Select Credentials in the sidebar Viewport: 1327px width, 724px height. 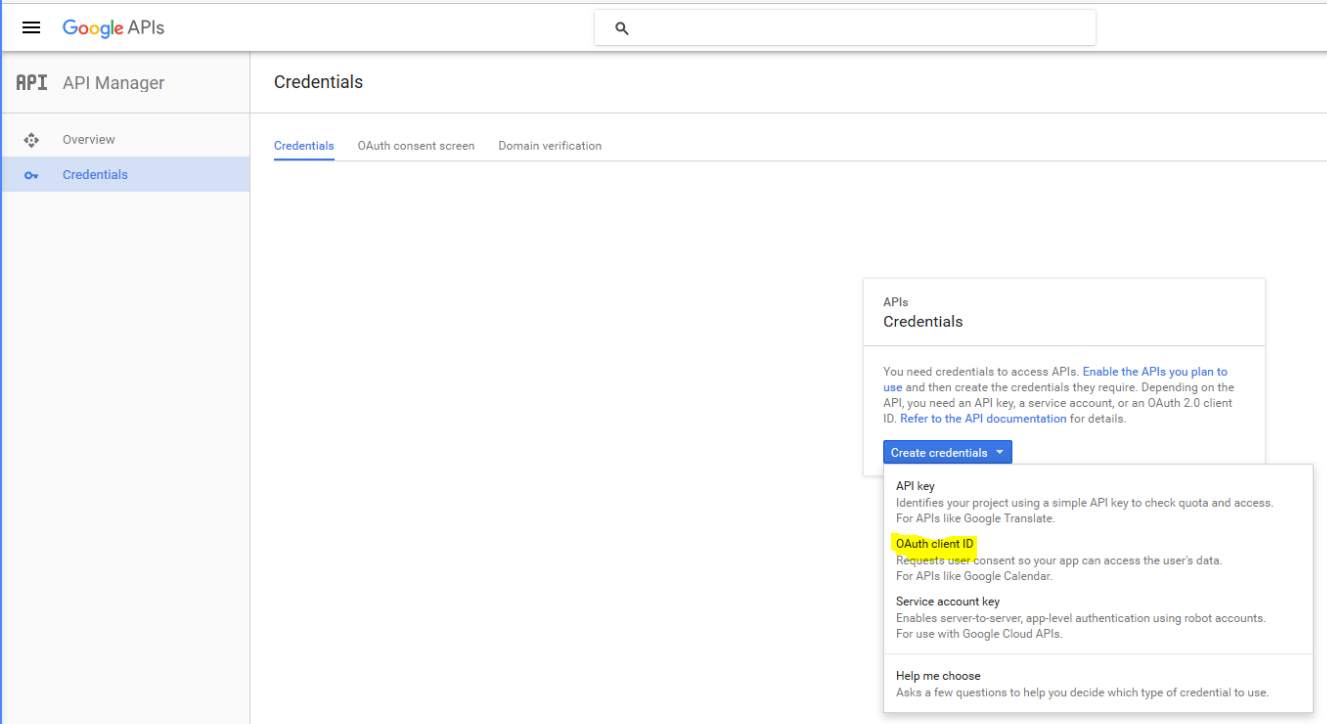(125, 174)
